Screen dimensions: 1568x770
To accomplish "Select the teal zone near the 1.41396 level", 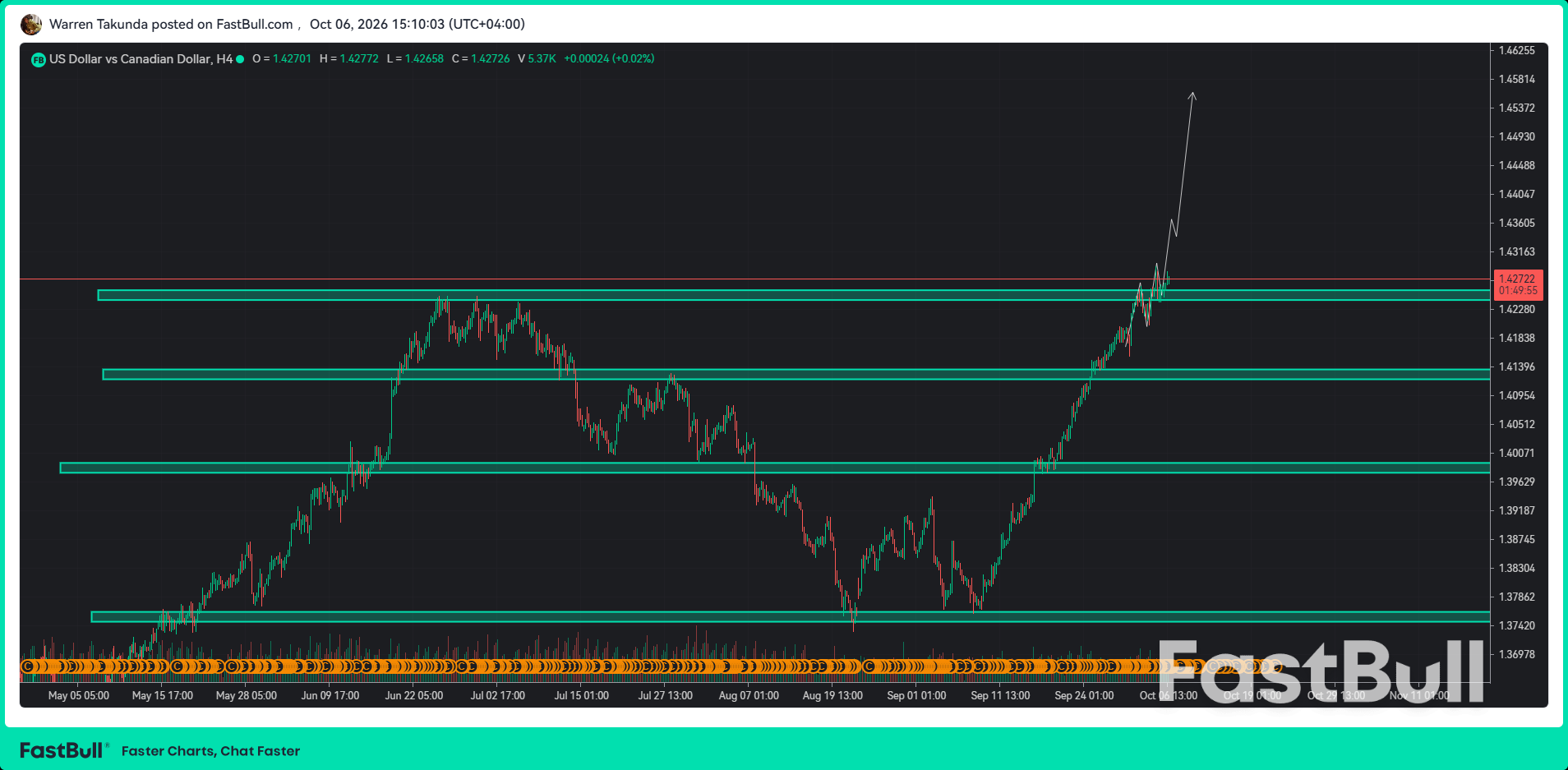I will click(x=796, y=375).
